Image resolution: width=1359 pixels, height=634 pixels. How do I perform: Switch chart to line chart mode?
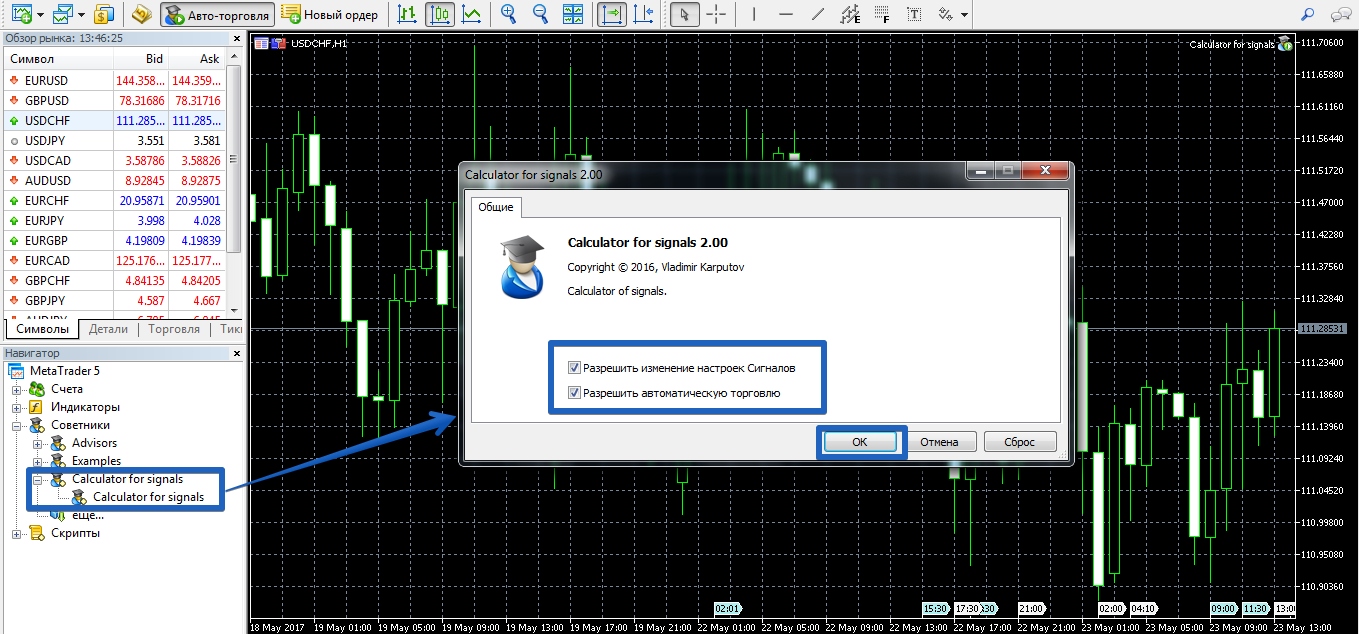[x=471, y=14]
